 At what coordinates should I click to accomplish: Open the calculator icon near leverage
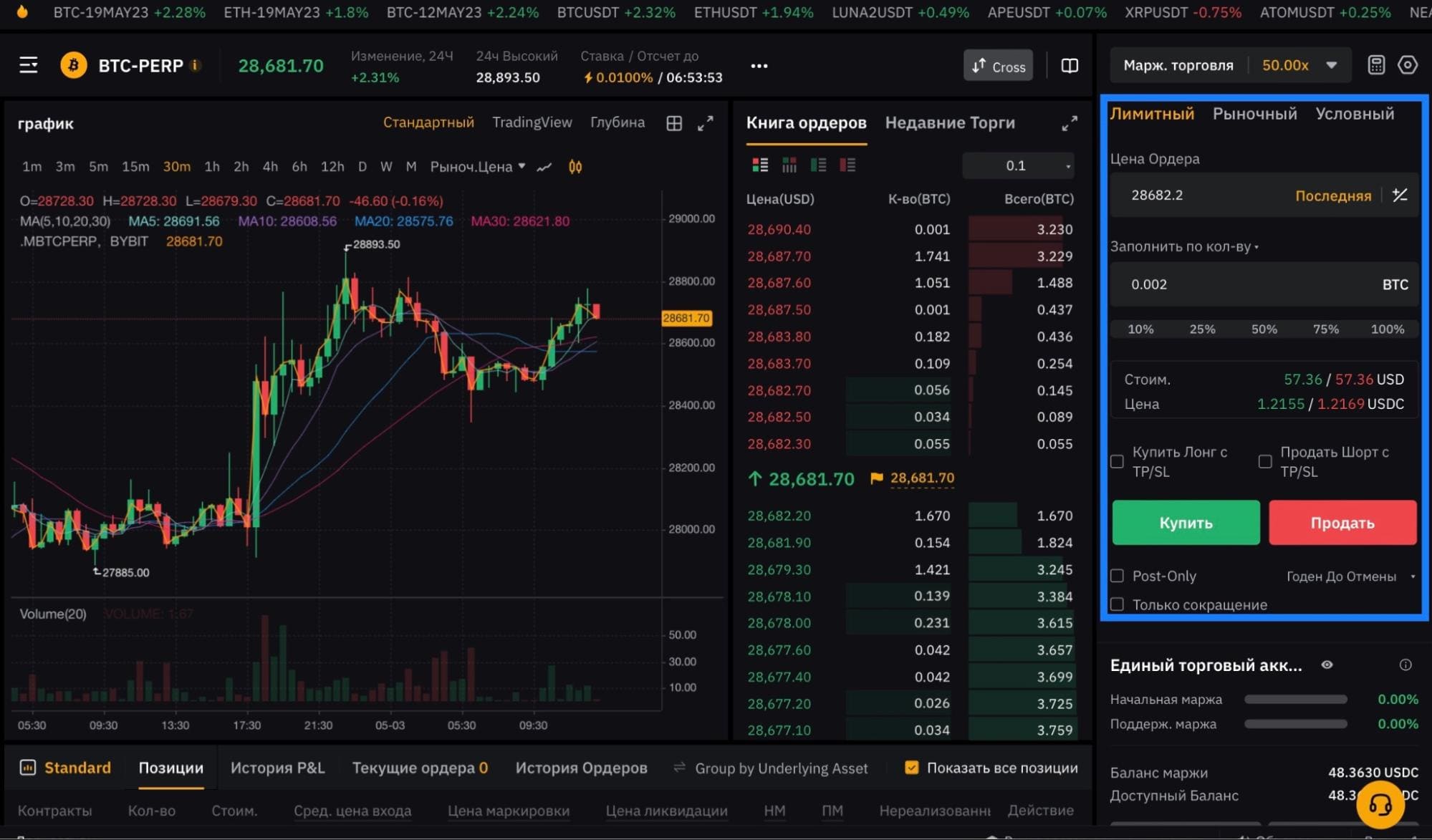(x=1375, y=65)
